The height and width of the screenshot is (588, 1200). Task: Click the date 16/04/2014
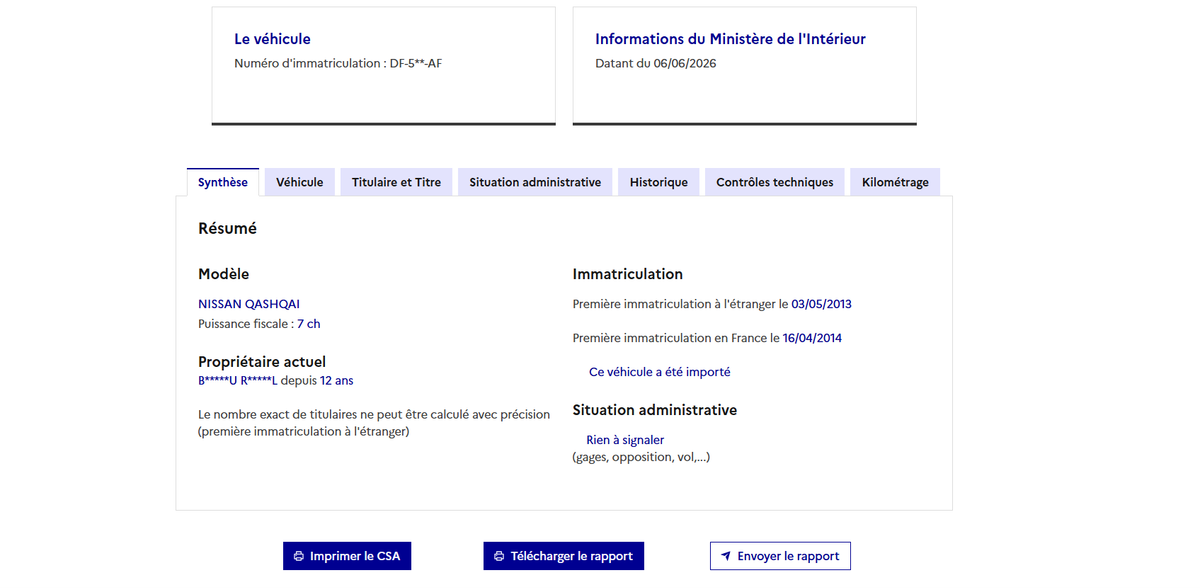point(812,338)
